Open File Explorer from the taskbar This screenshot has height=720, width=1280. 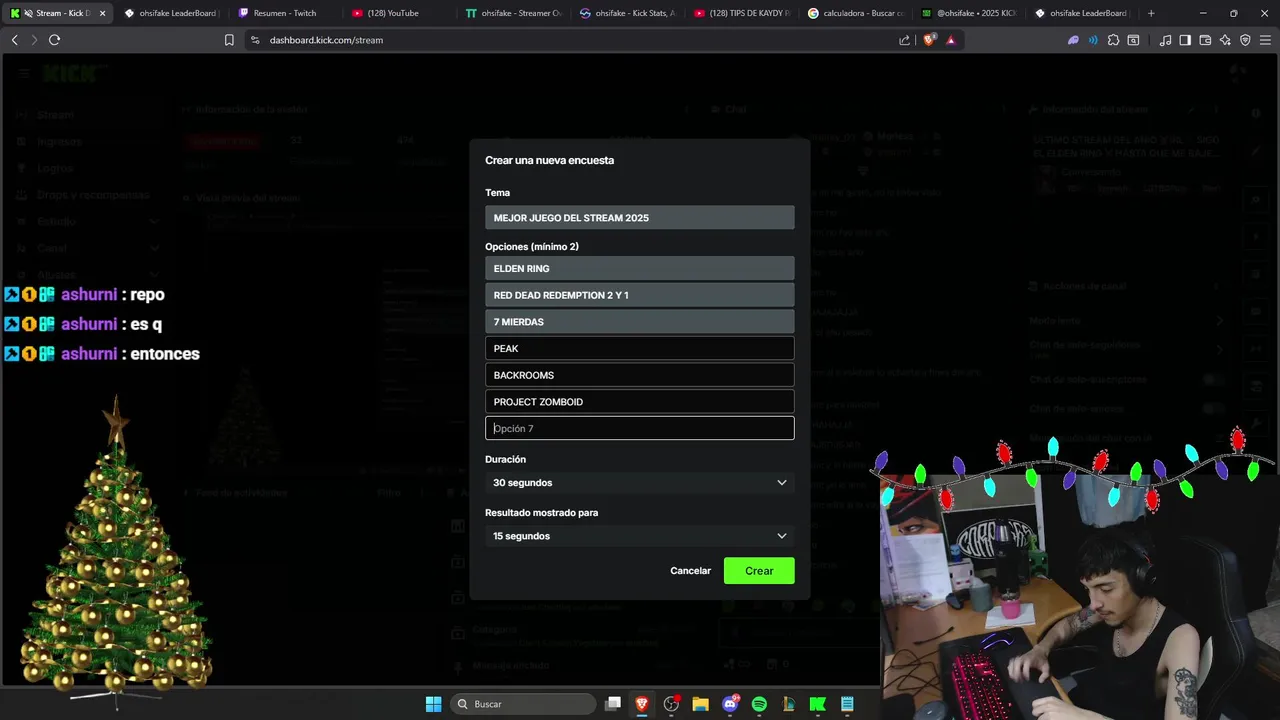tap(700, 704)
